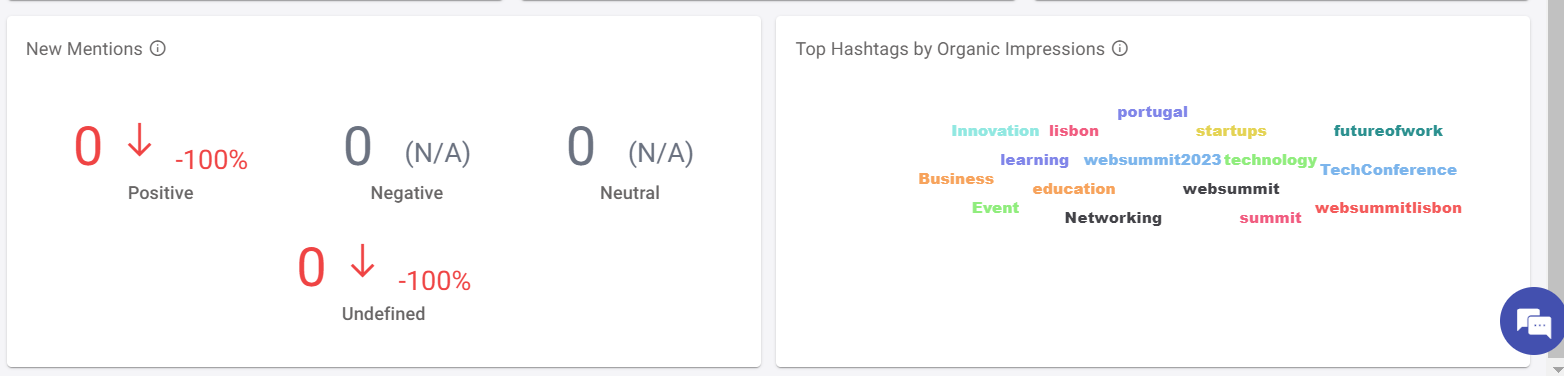The image size is (1564, 376).
Task: Click the Event hashtag
Action: [995, 208]
